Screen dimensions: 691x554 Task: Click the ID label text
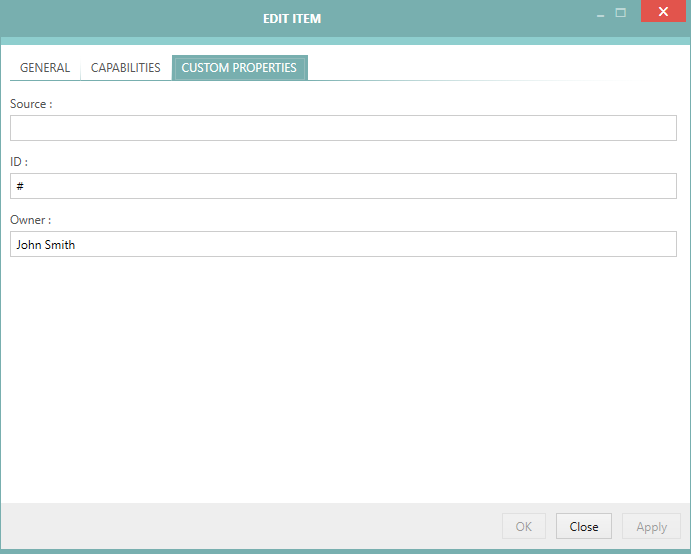coord(19,162)
